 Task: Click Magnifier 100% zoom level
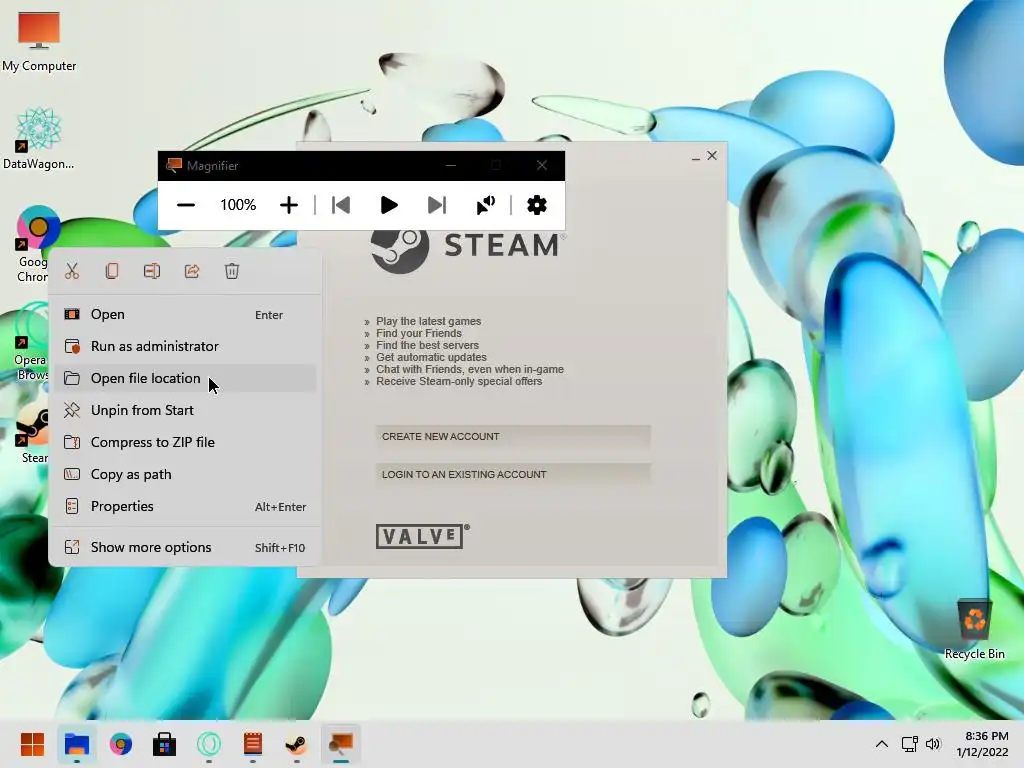[238, 205]
